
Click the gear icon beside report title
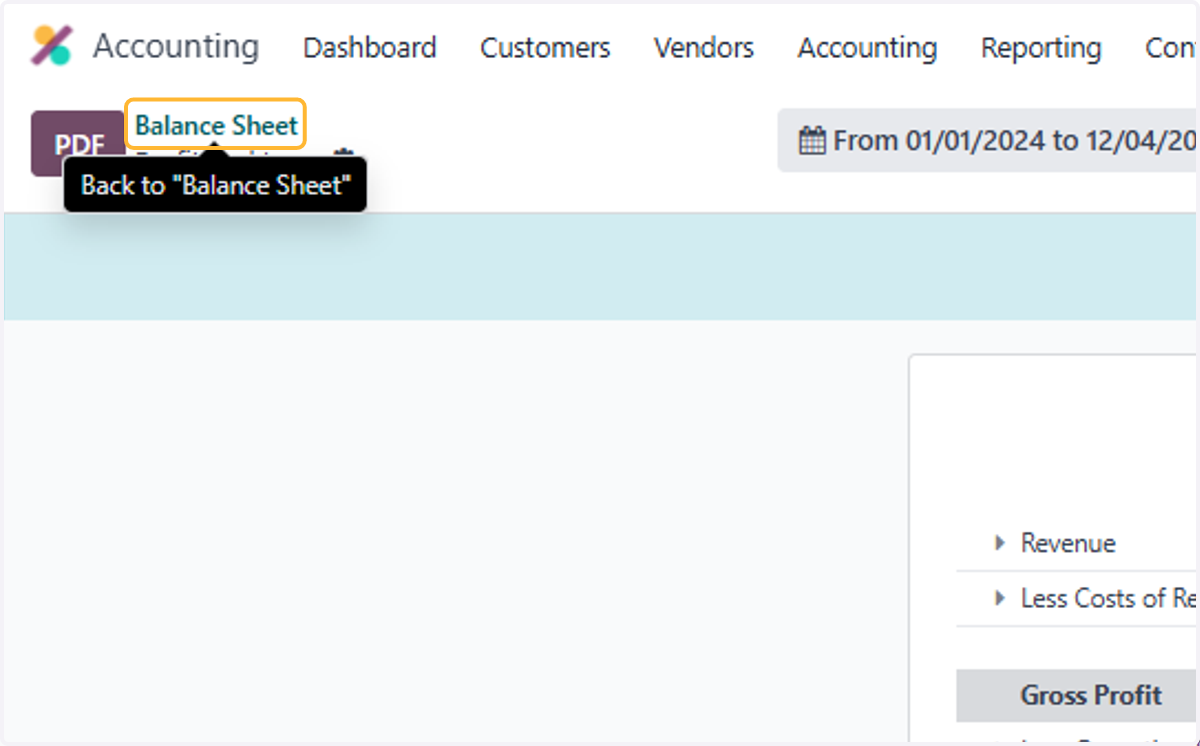pos(344,152)
